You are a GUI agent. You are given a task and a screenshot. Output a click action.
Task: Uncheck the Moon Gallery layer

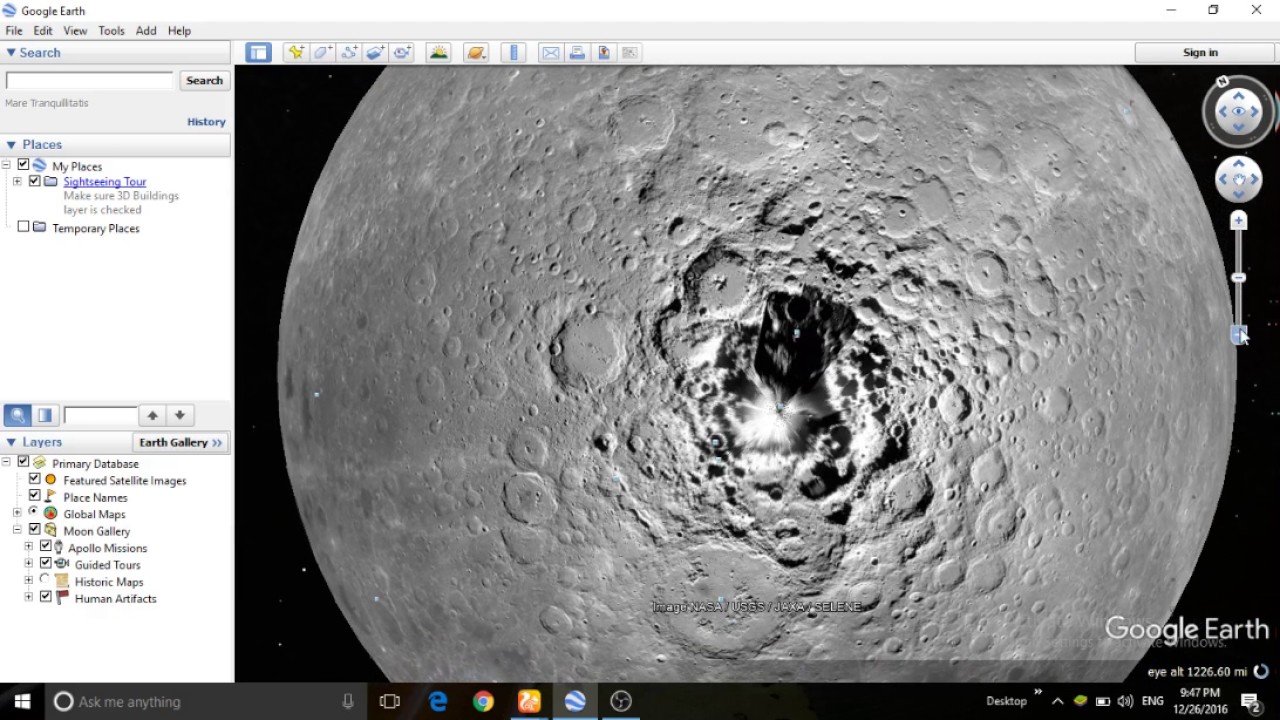(x=34, y=531)
